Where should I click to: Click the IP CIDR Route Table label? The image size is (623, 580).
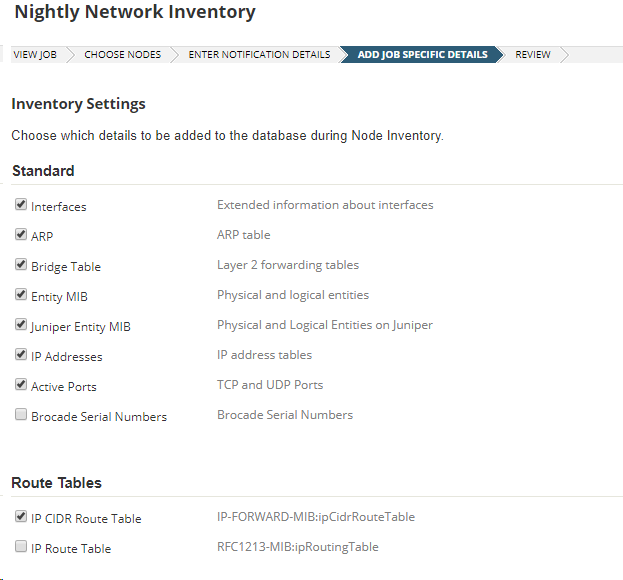86,519
